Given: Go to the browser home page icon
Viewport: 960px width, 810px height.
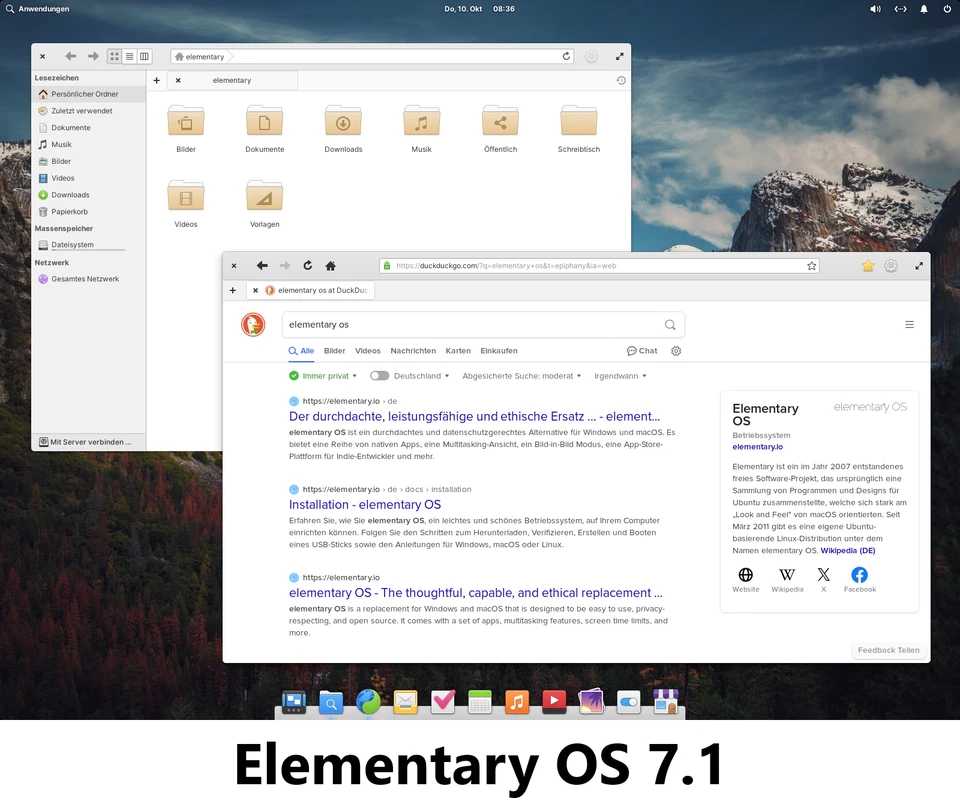Looking at the screenshot, I should (x=330, y=266).
